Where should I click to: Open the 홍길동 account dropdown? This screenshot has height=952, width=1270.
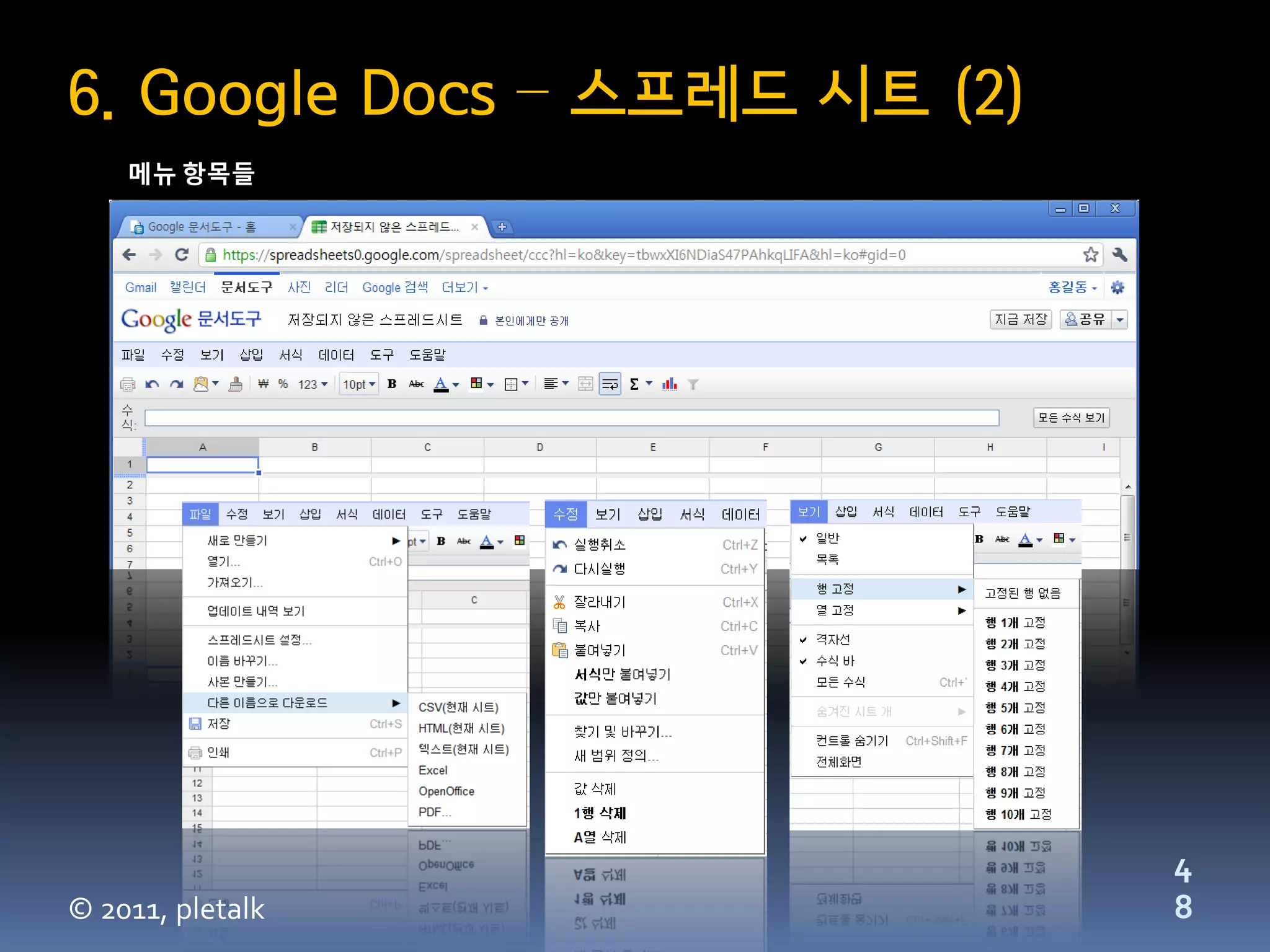pos(1073,288)
